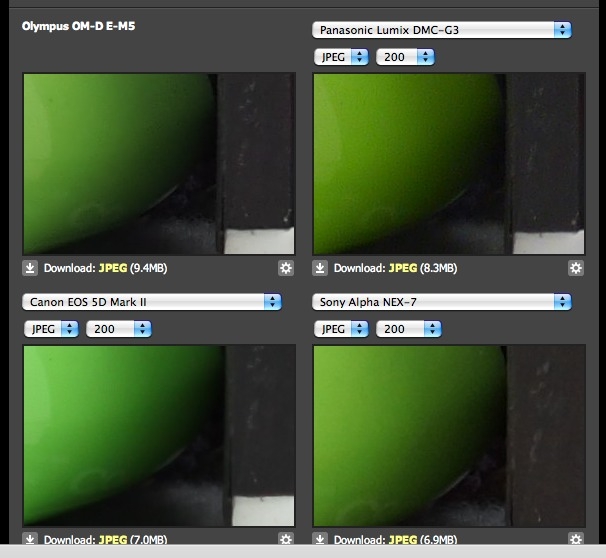
Task: Open gear settings for Panasonic Lumix DMC-G3 panel
Action: click(575, 268)
